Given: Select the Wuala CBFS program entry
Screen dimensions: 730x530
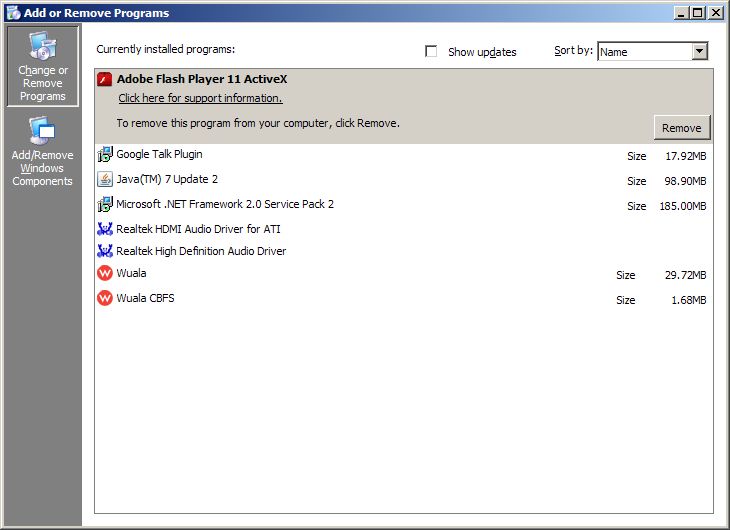Looking at the screenshot, I should point(404,299).
